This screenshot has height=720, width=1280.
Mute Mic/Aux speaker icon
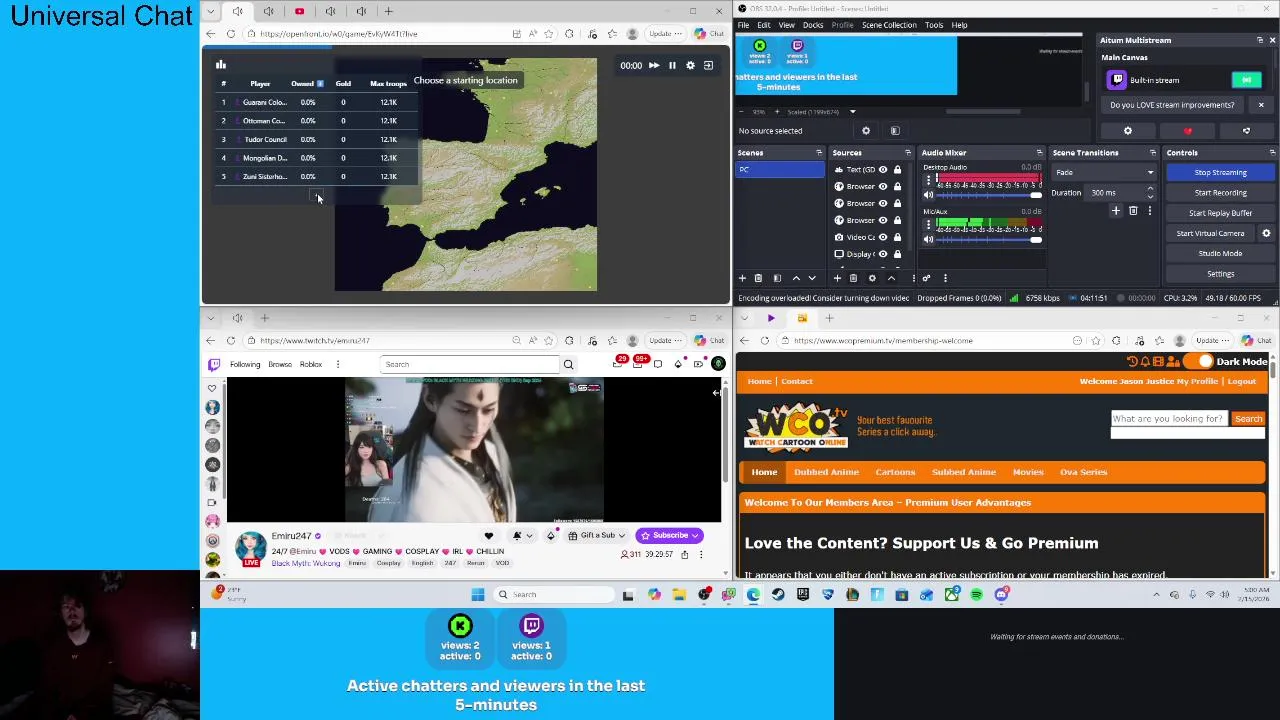tap(928, 239)
